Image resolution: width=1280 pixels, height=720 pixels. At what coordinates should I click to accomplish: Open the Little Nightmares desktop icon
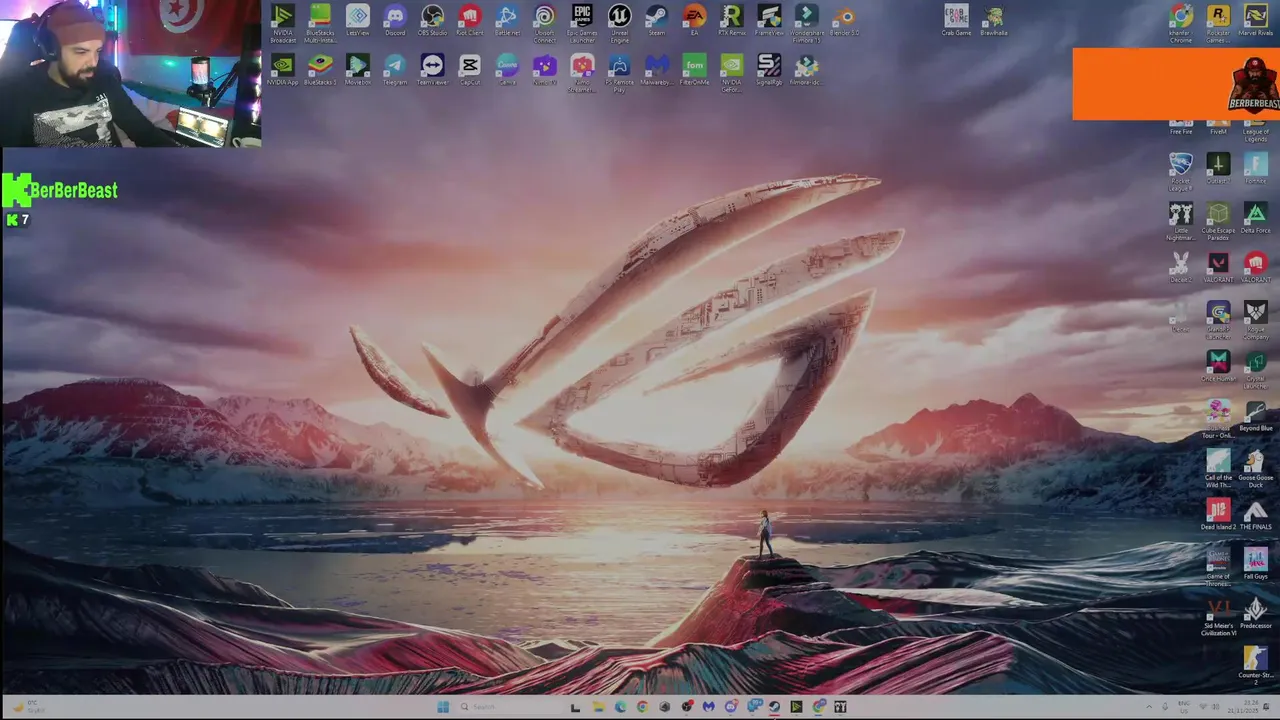pyautogui.click(x=1181, y=220)
